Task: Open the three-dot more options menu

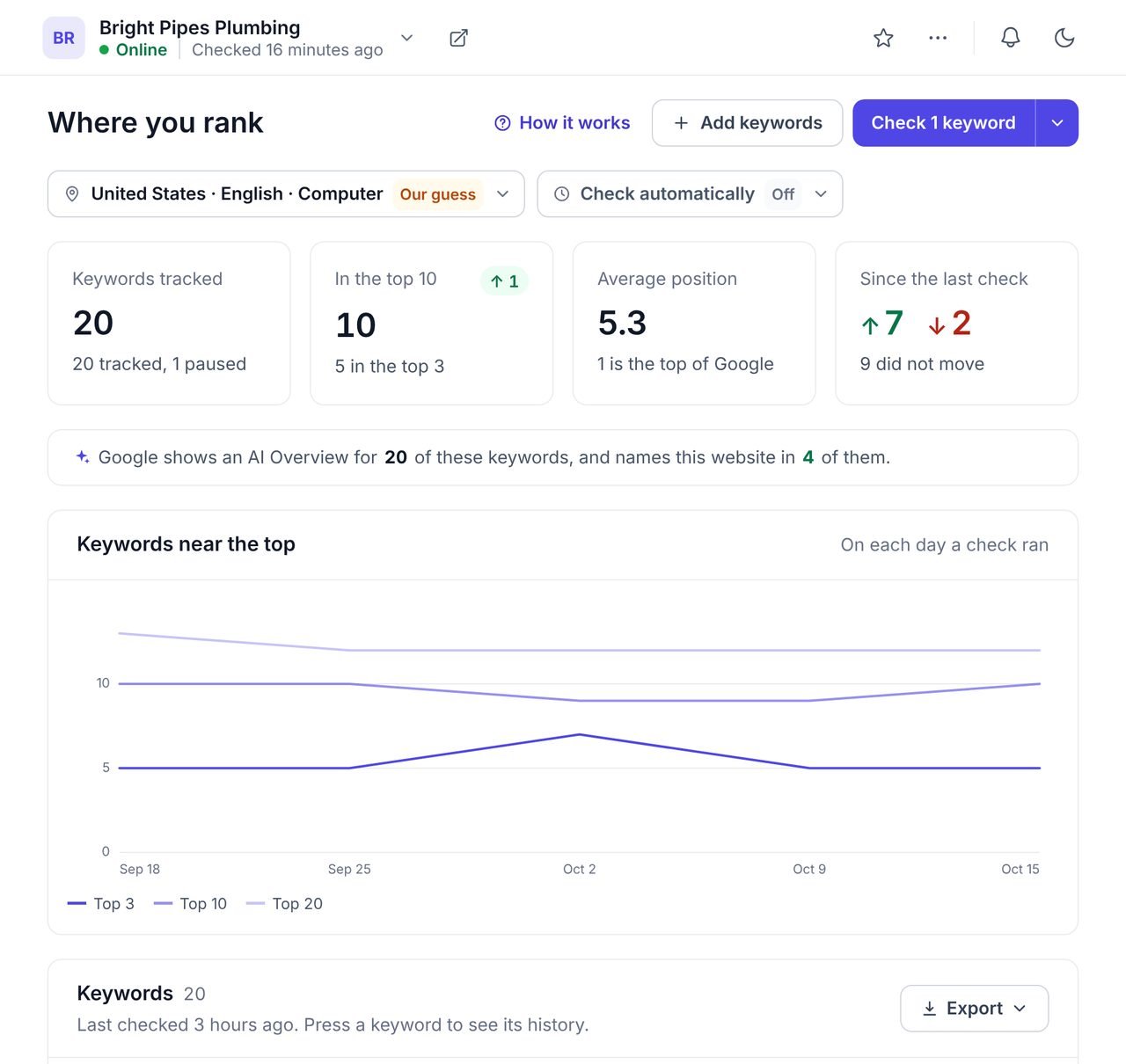Action: pyautogui.click(x=938, y=38)
